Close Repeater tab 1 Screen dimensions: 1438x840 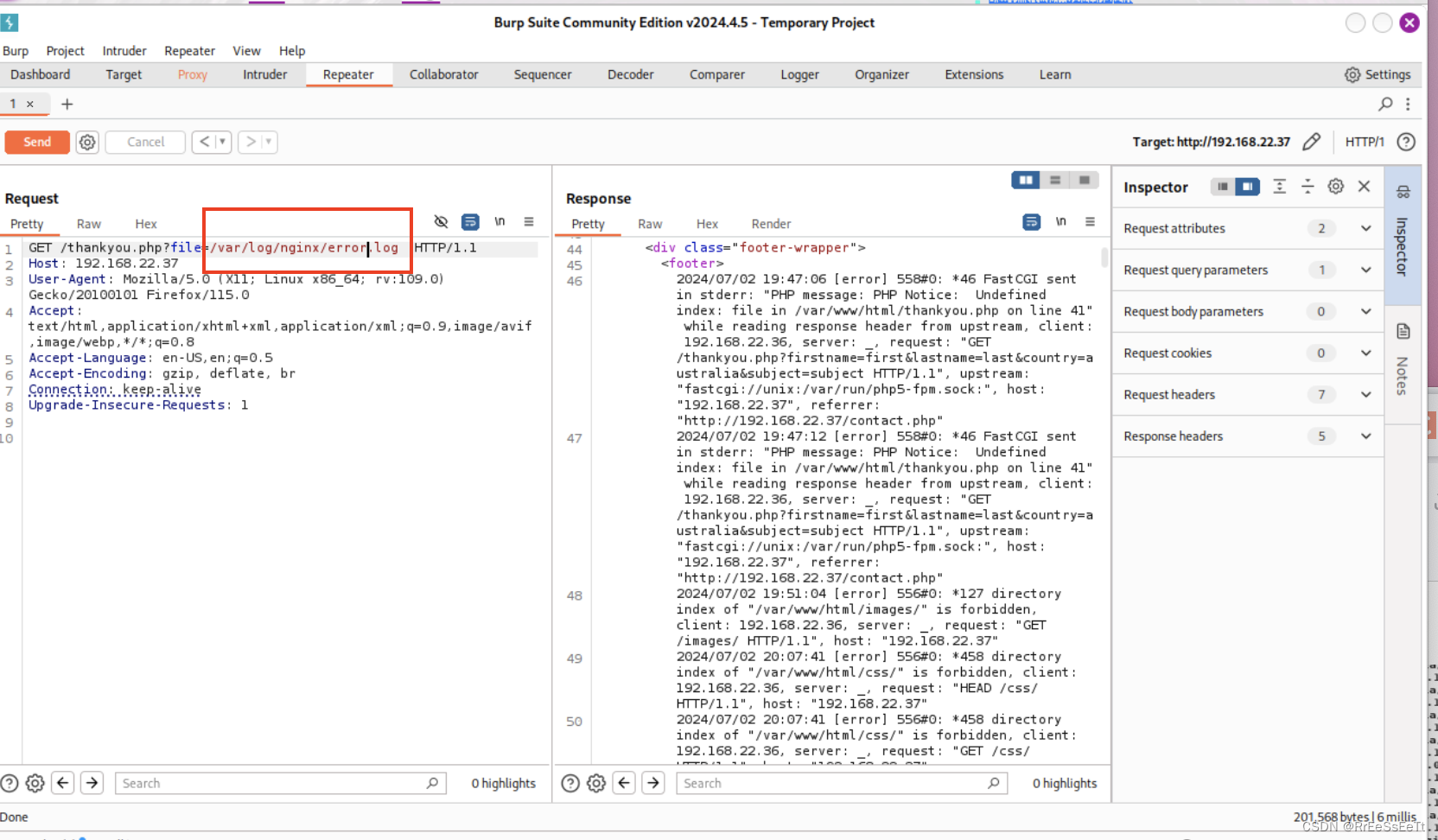[29, 104]
